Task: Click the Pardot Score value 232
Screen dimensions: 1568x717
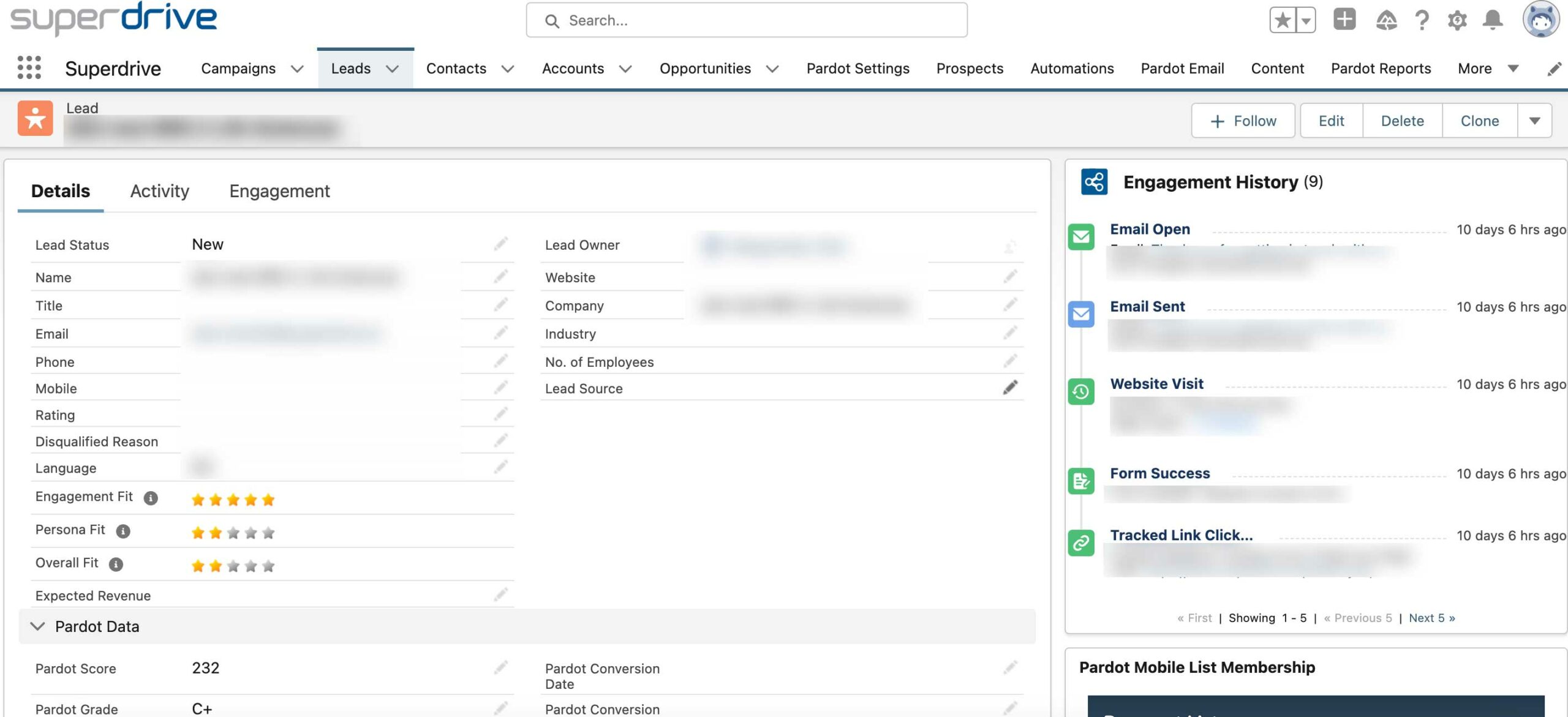Action: [206, 667]
